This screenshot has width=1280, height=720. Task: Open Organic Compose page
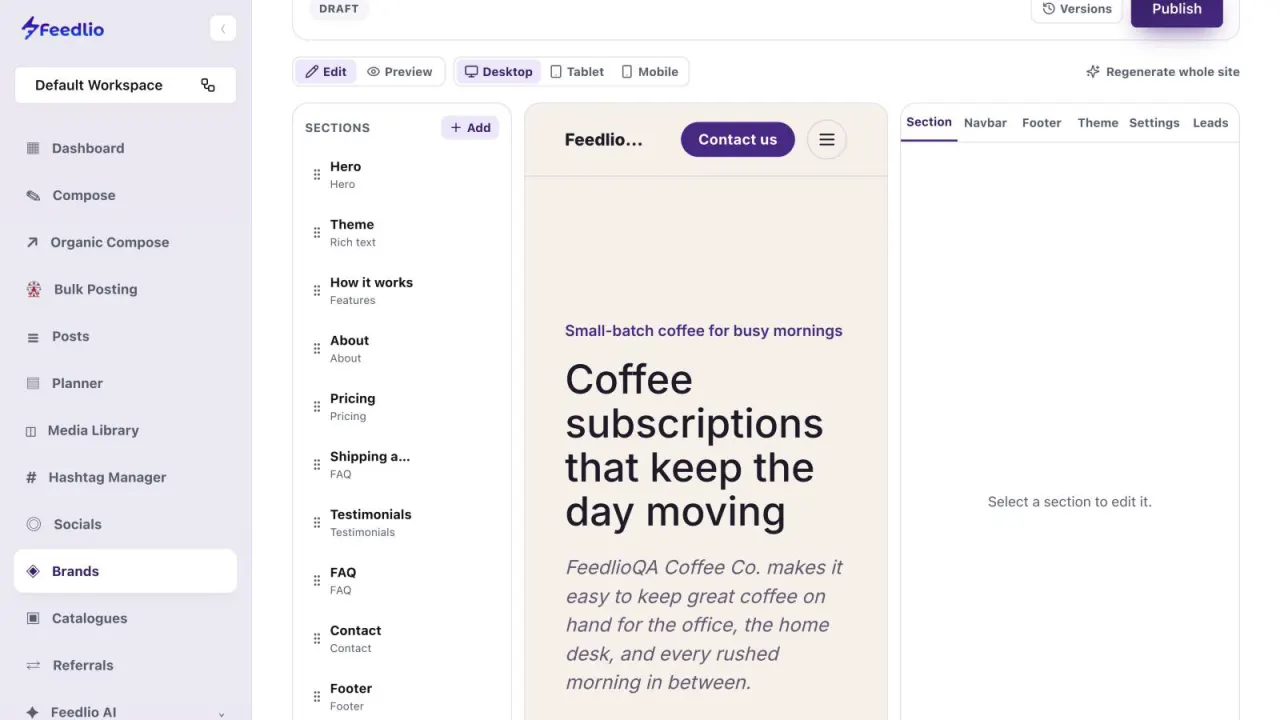pyautogui.click(x=125, y=242)
